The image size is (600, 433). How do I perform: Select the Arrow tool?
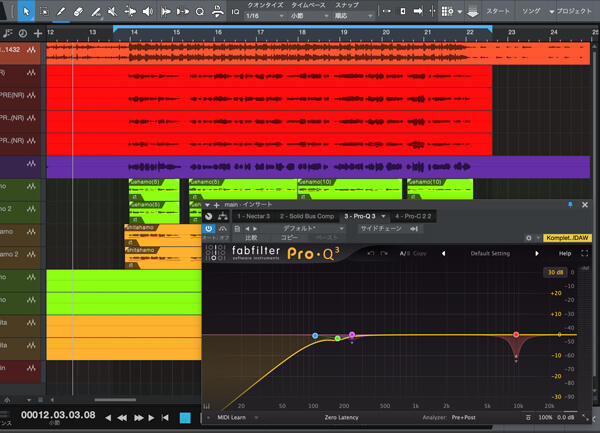point(26,11)
